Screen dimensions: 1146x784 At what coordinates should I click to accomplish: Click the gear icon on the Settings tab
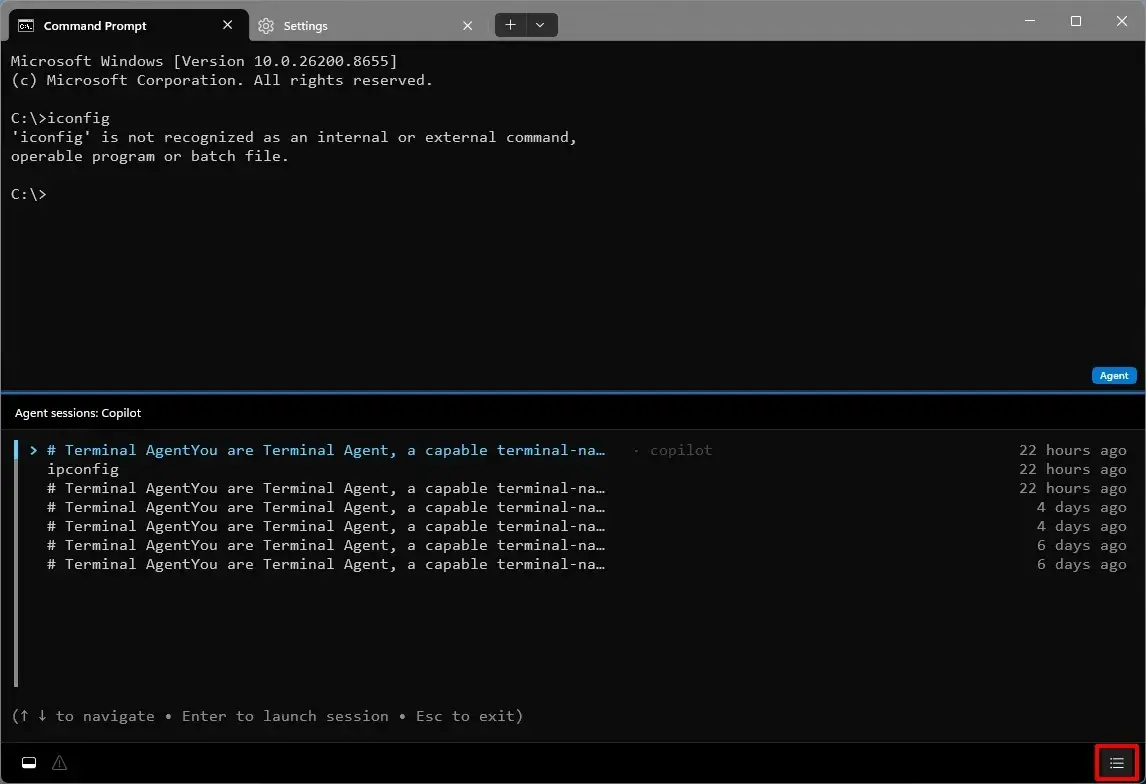tap(266, 26)
